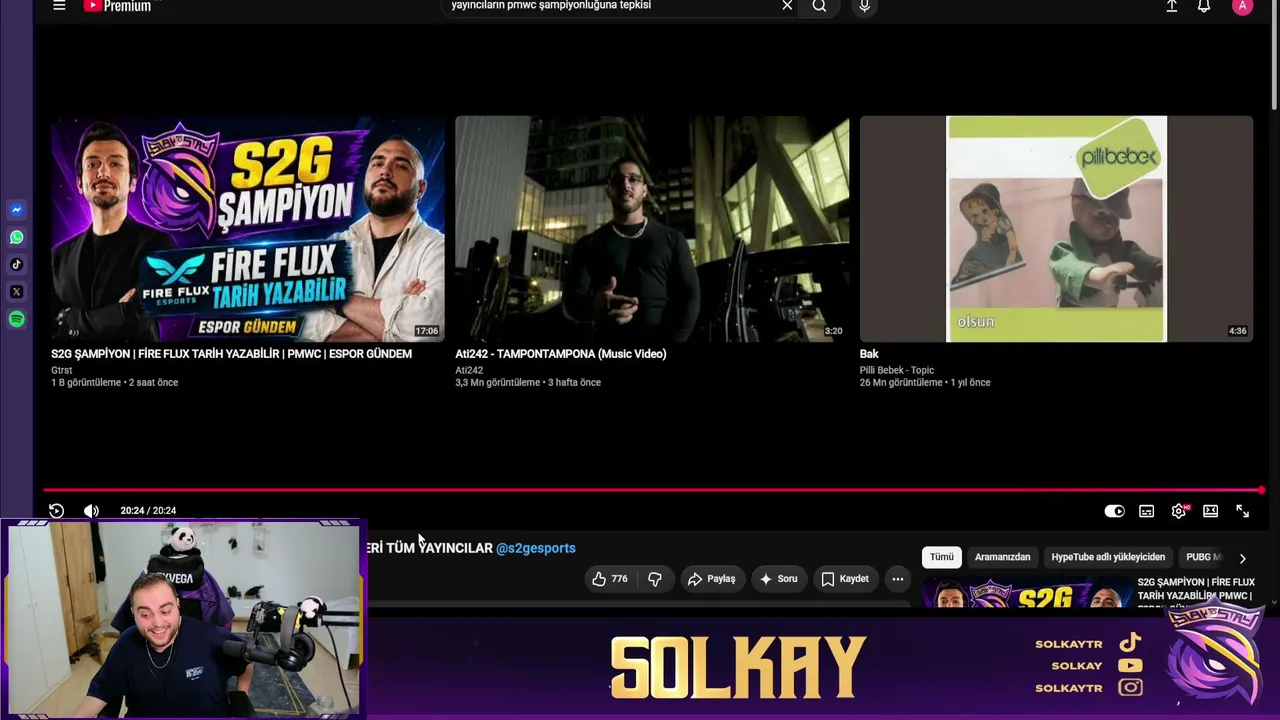The width and height of the screenshot is (1280, 720).
Task: Go to YouTube Premium home logo
Action: coord(117,6)
